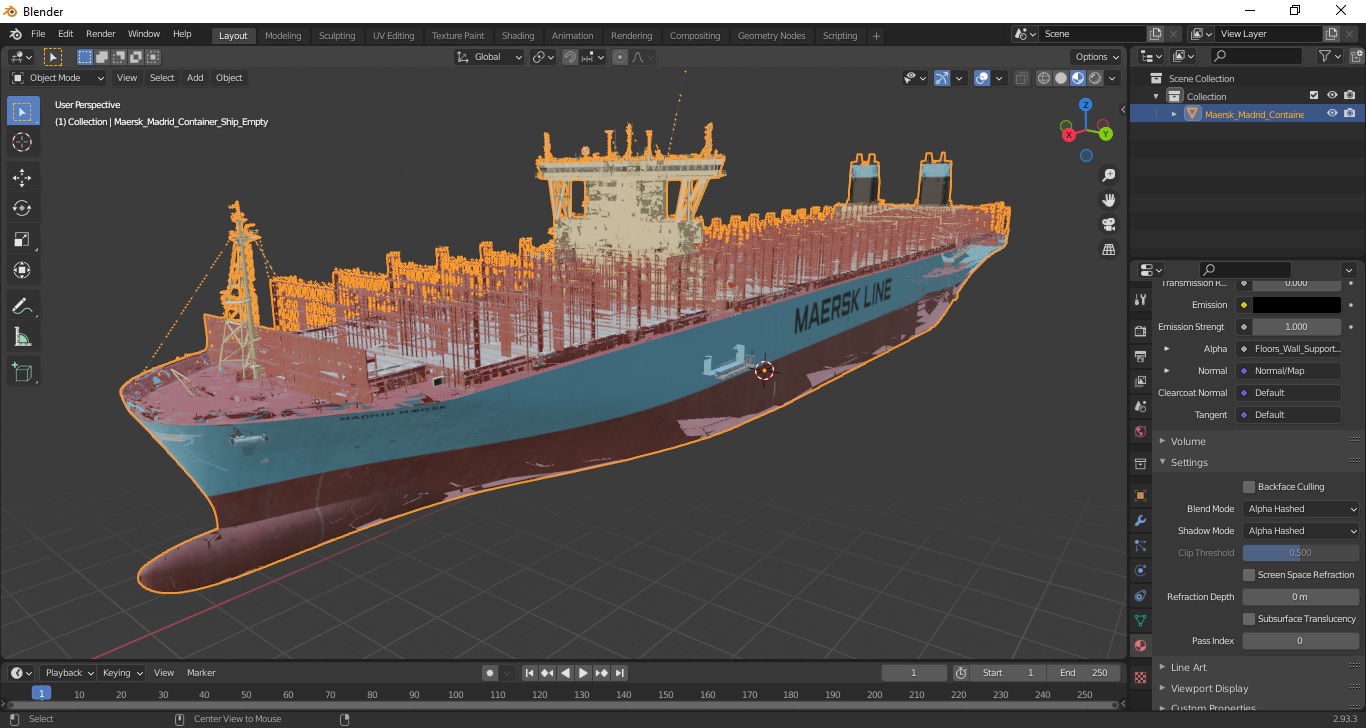Screen dimensions: 1366x728
Task: Open the Modifier properties wrench tab
Action: pyautogui.click(x=1140, y=521)
